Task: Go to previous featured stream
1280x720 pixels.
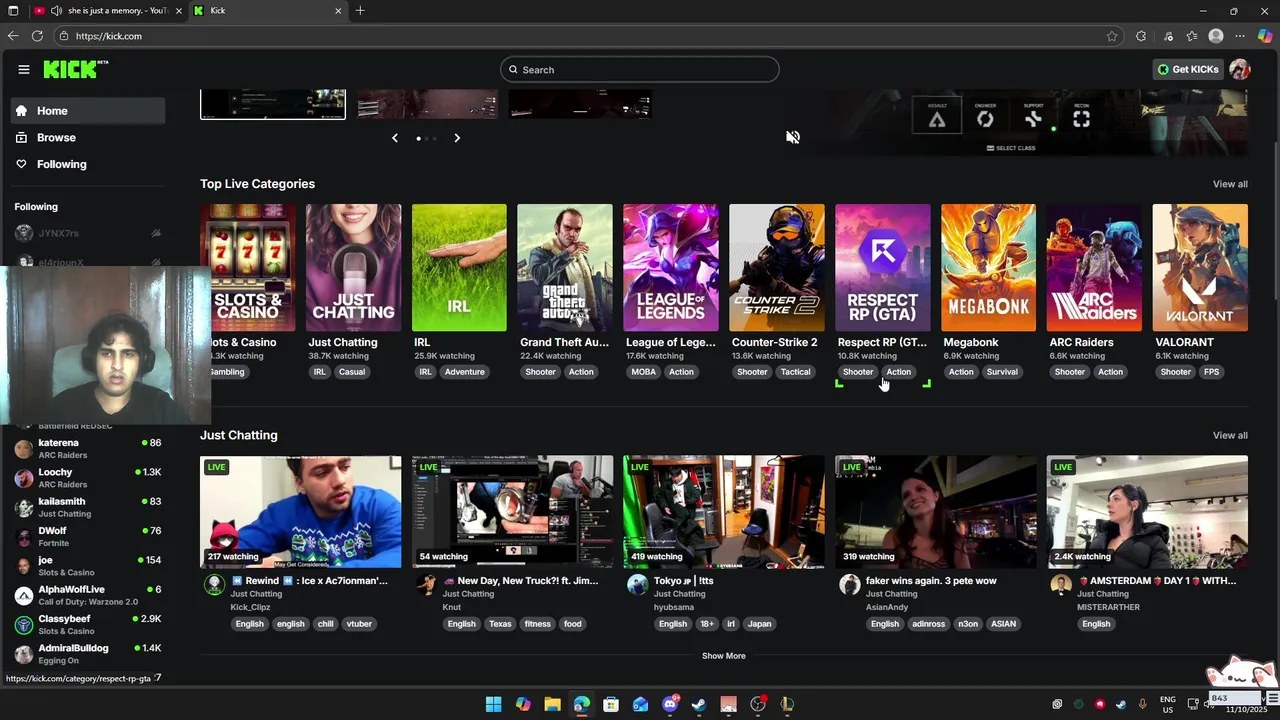Action: [x=395, y=138]
